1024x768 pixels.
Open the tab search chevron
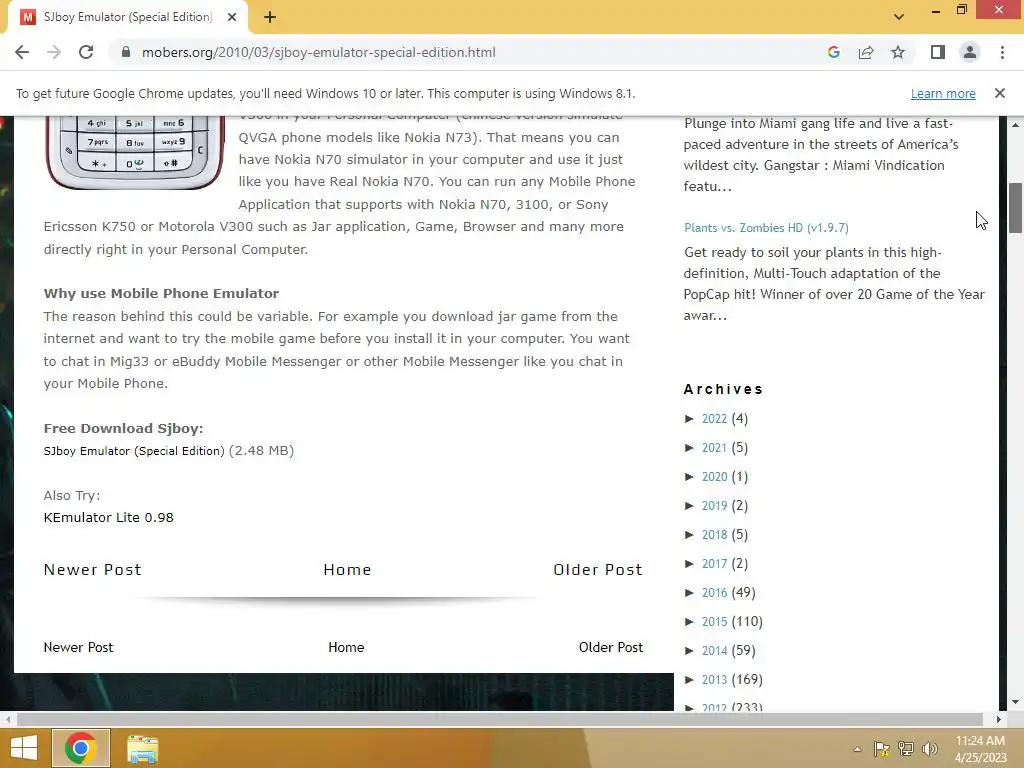[x=899, y=17]
